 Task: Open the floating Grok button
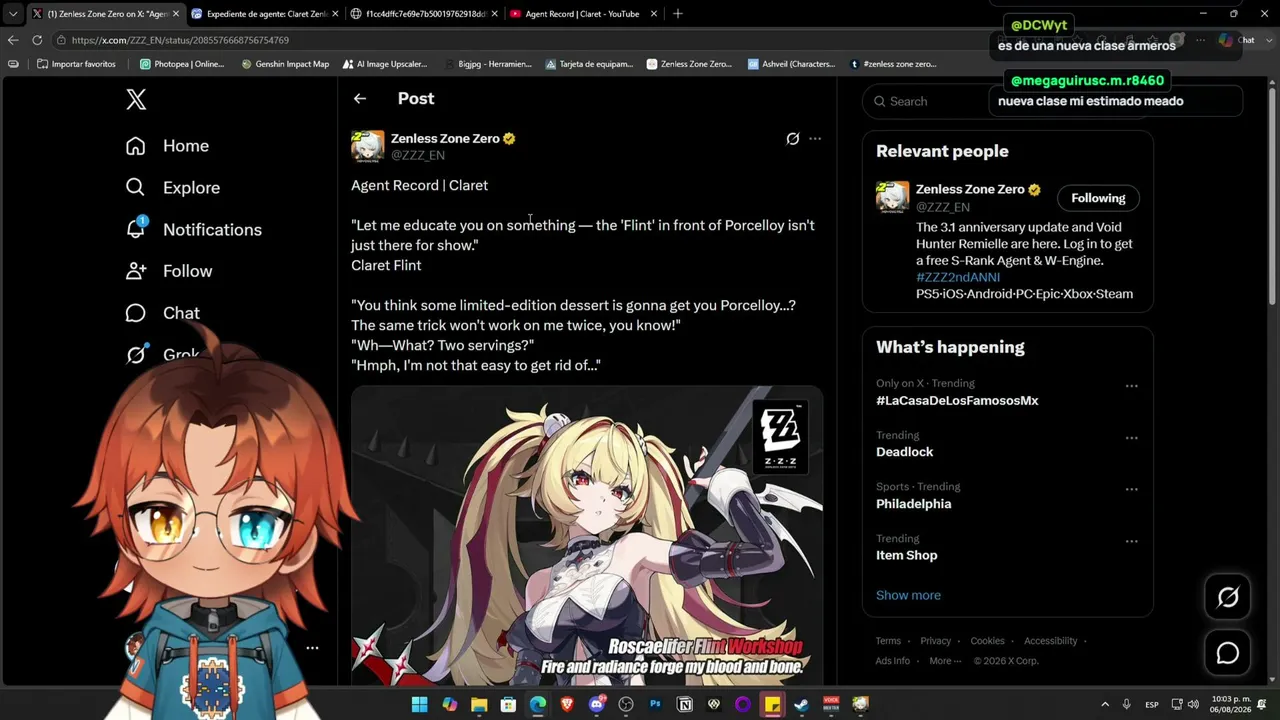(1228, 597)
